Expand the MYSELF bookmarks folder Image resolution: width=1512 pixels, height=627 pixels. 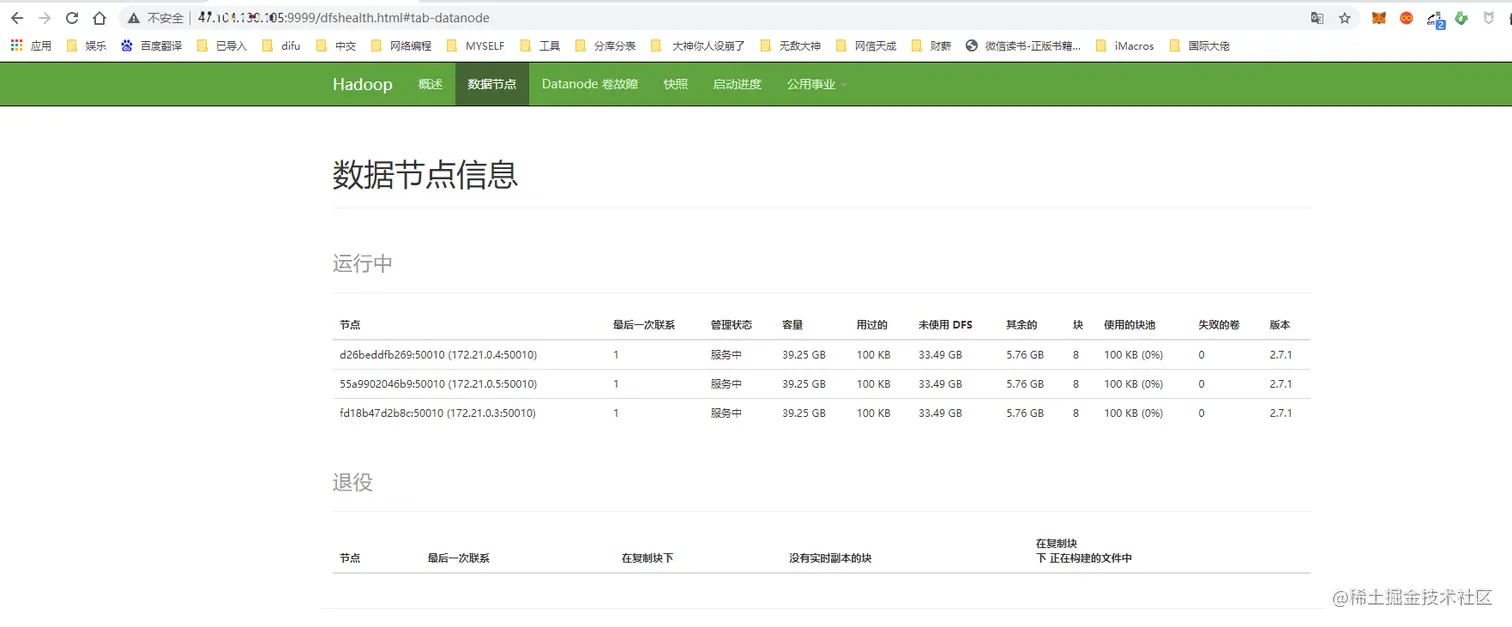(x=483, y=45)
